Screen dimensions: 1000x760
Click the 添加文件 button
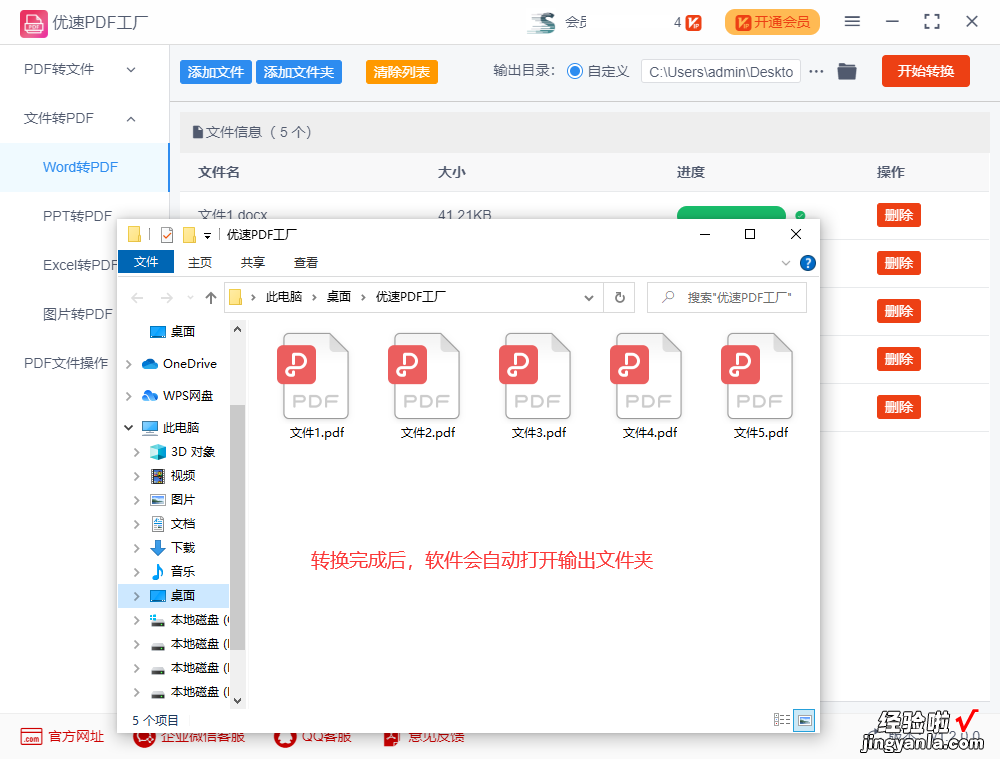point(216,72)
